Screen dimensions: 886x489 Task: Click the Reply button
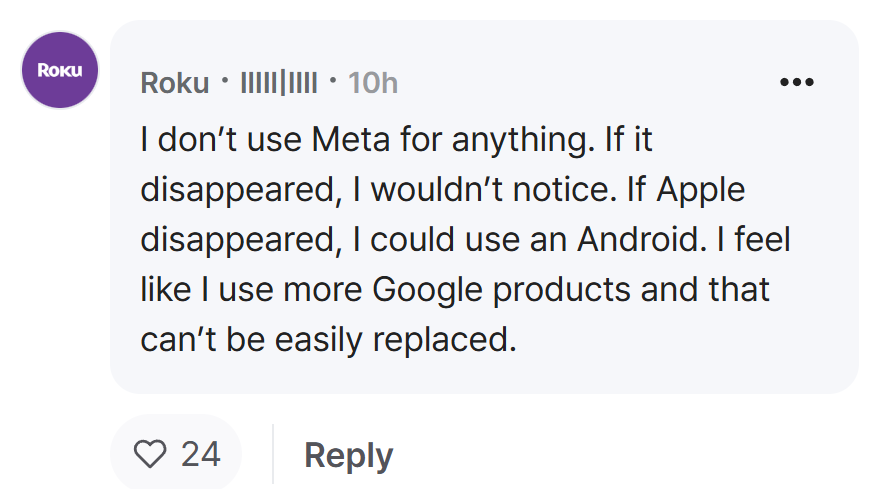[349, 455]
